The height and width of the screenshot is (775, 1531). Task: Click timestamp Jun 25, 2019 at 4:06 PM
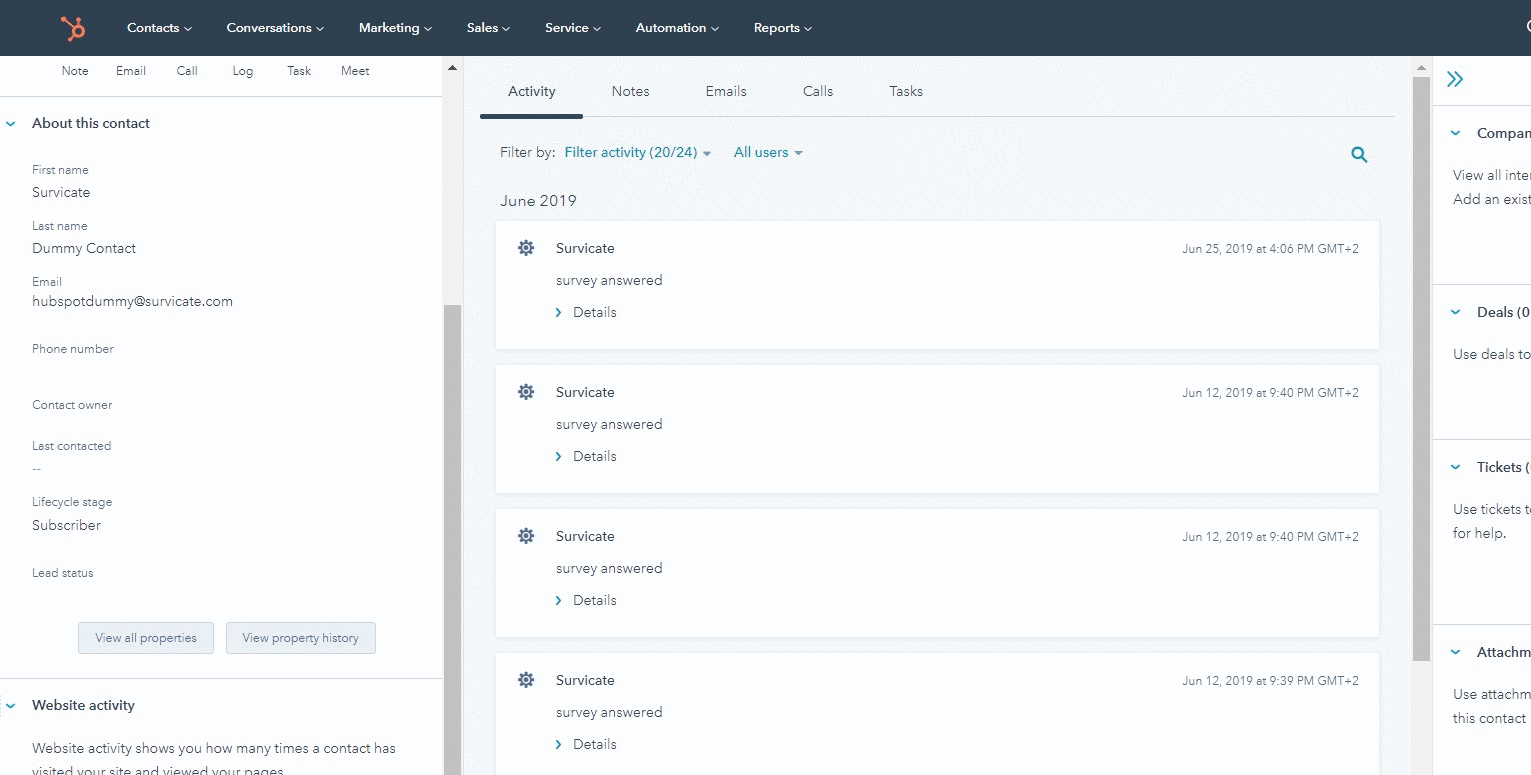(1270, 249)
